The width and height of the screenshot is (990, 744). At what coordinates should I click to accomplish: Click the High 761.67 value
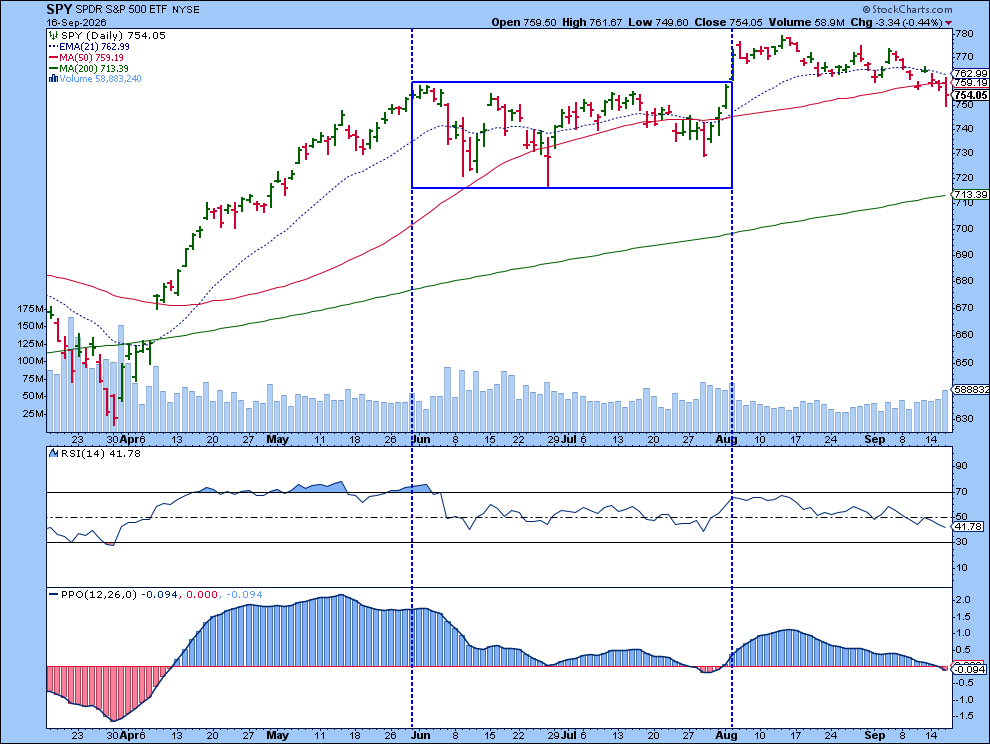pyautogui.click(x=592, y=22)
